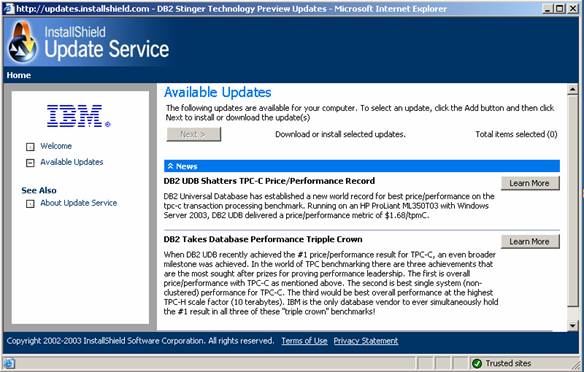Click the Internet Explorer page icon in title bar
The image size is (584, 372).
9,9
